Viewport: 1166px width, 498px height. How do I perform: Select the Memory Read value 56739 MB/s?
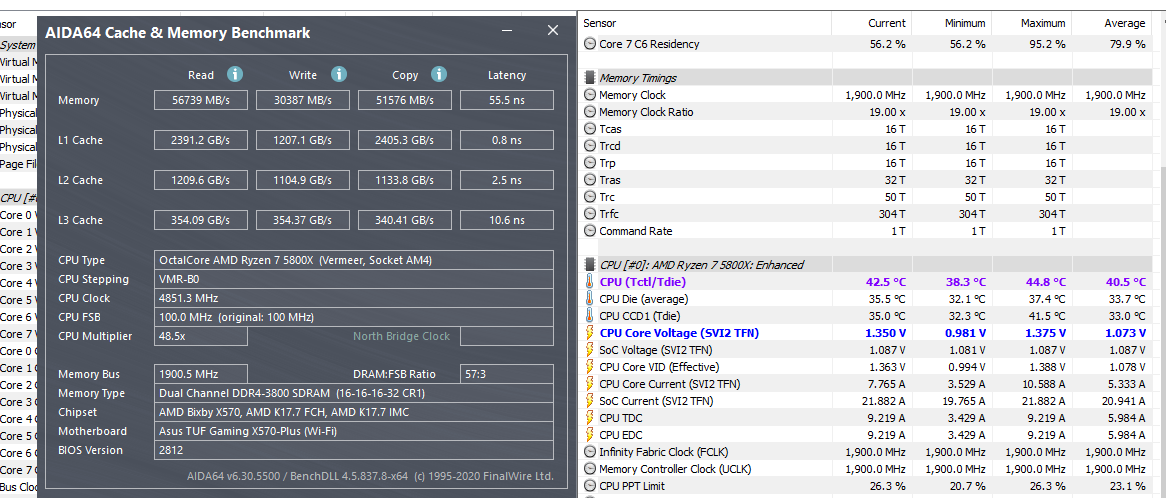[x=201, y=100]
